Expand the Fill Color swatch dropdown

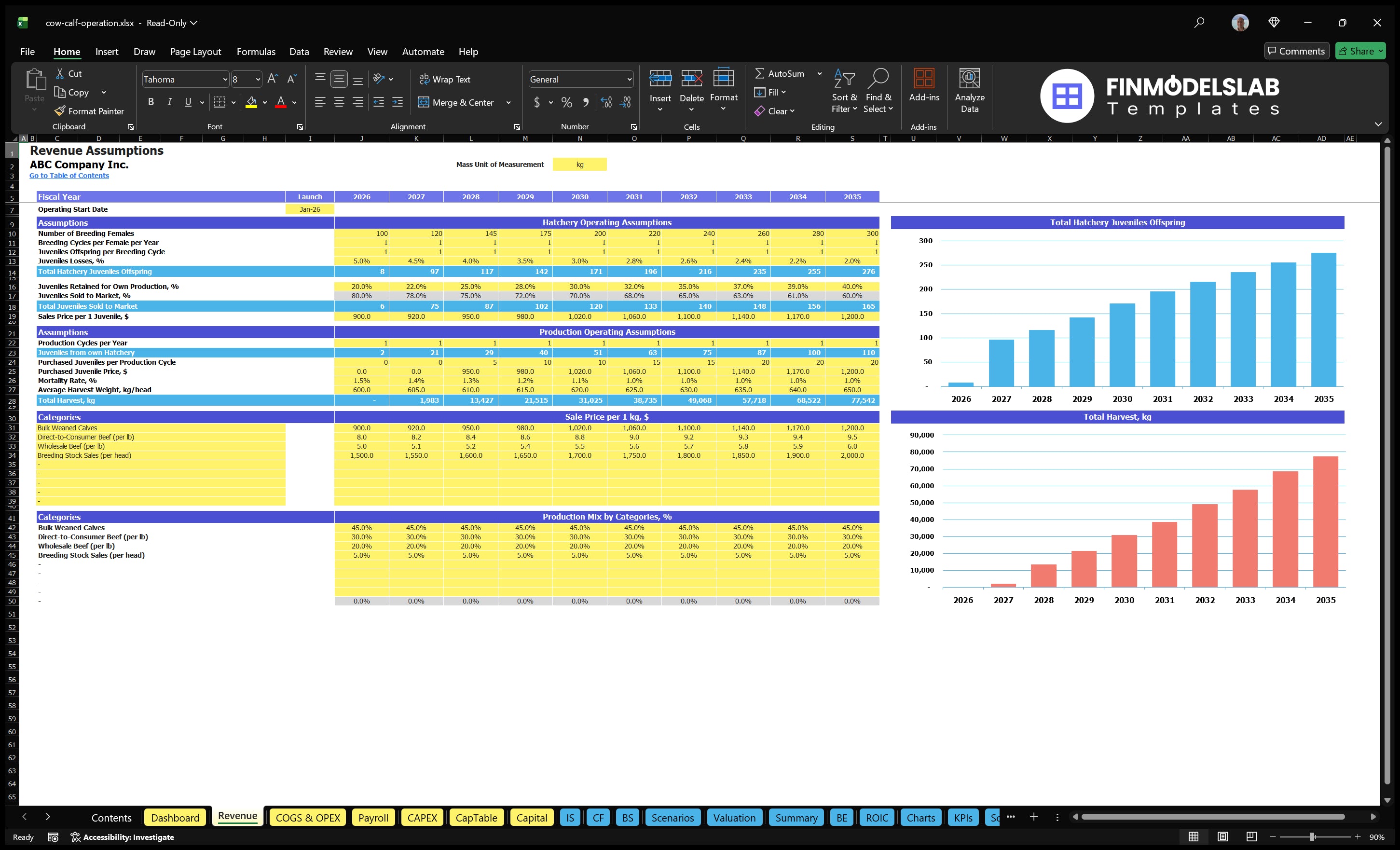coord(264,103)
